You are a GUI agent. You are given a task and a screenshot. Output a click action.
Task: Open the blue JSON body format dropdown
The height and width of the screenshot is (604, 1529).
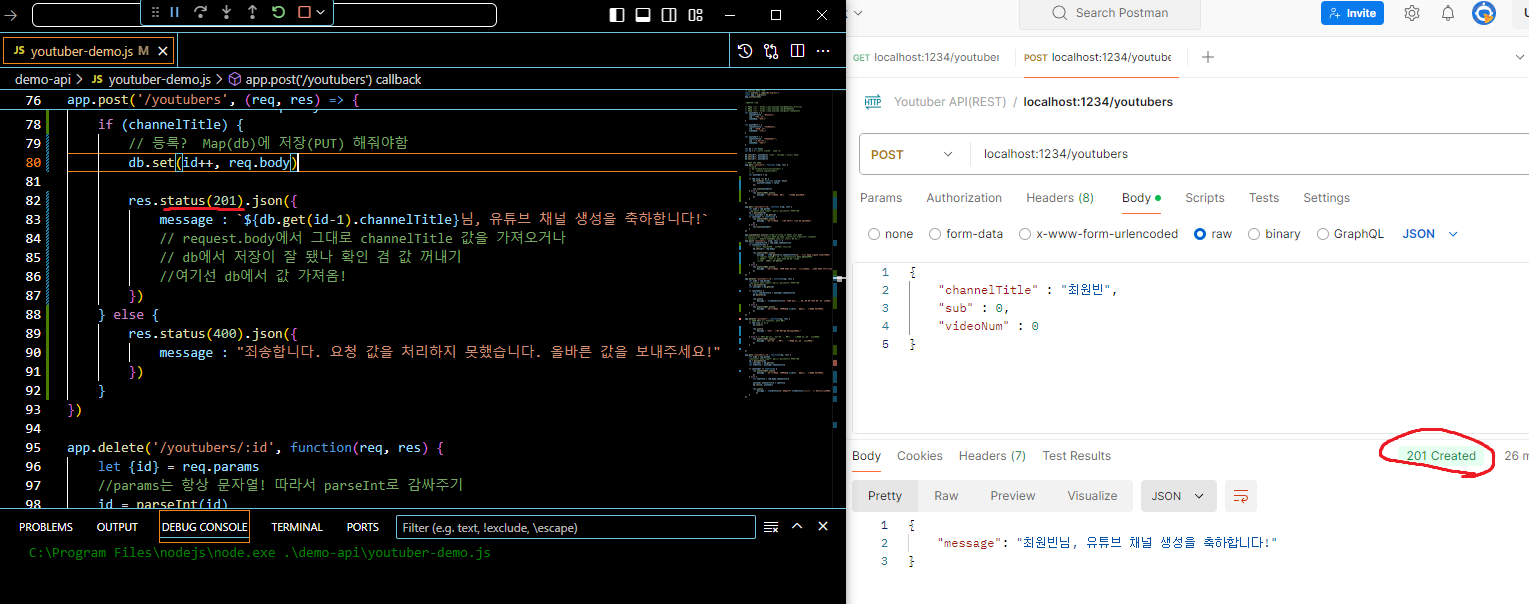pyautogui.click(x=1431, y=234)
